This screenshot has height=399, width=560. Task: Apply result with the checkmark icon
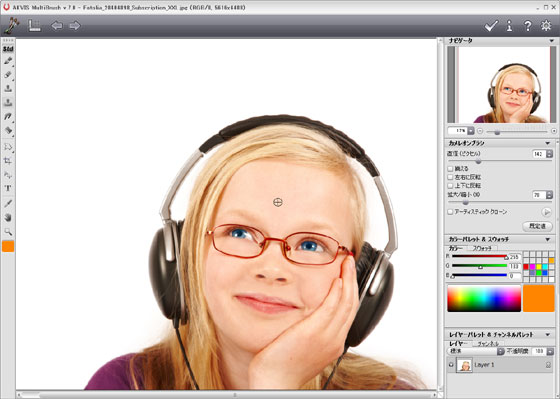click(491, 26)
